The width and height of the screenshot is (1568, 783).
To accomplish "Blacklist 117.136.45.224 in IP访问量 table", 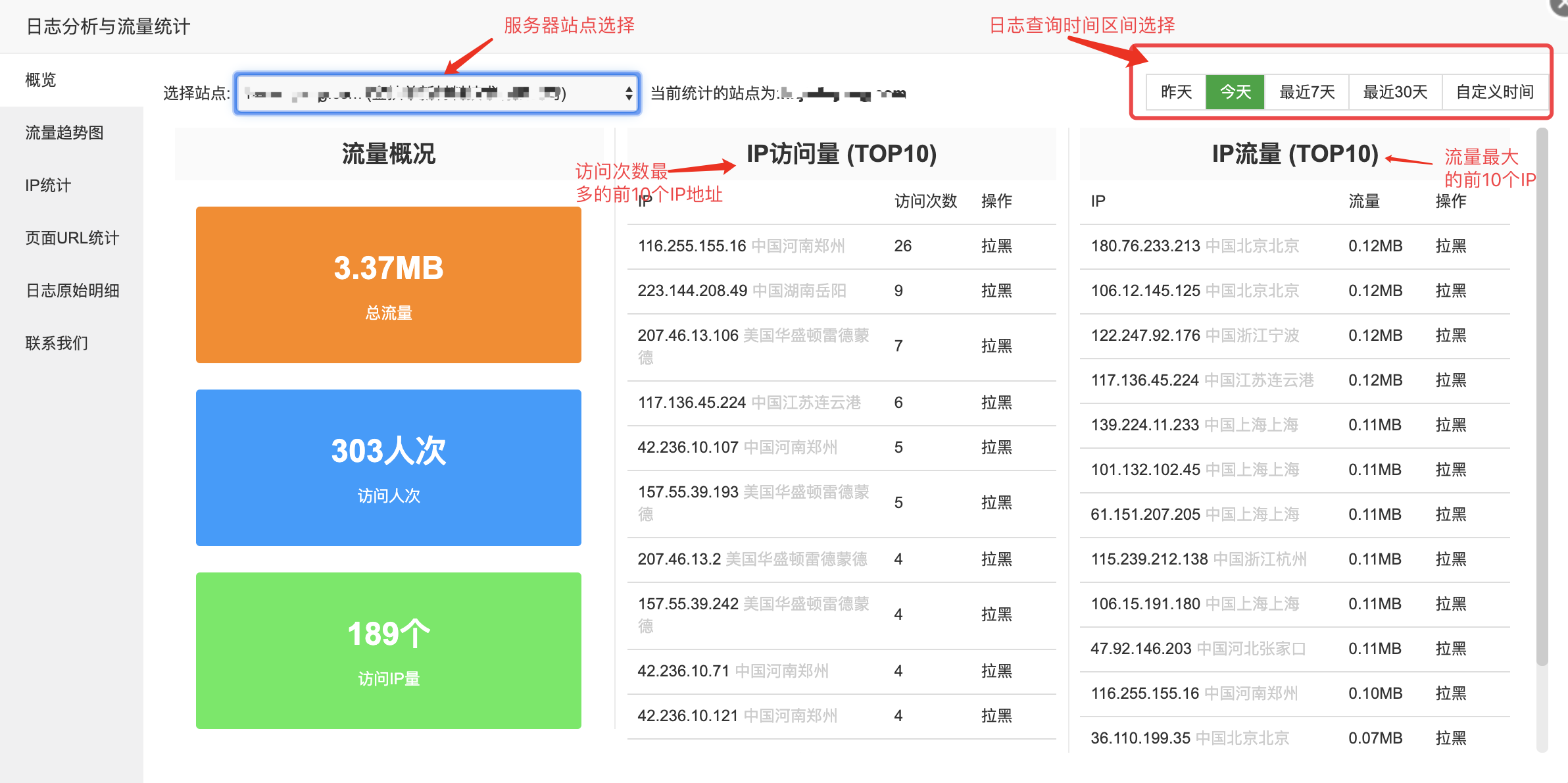I will (x=996, y=403).
